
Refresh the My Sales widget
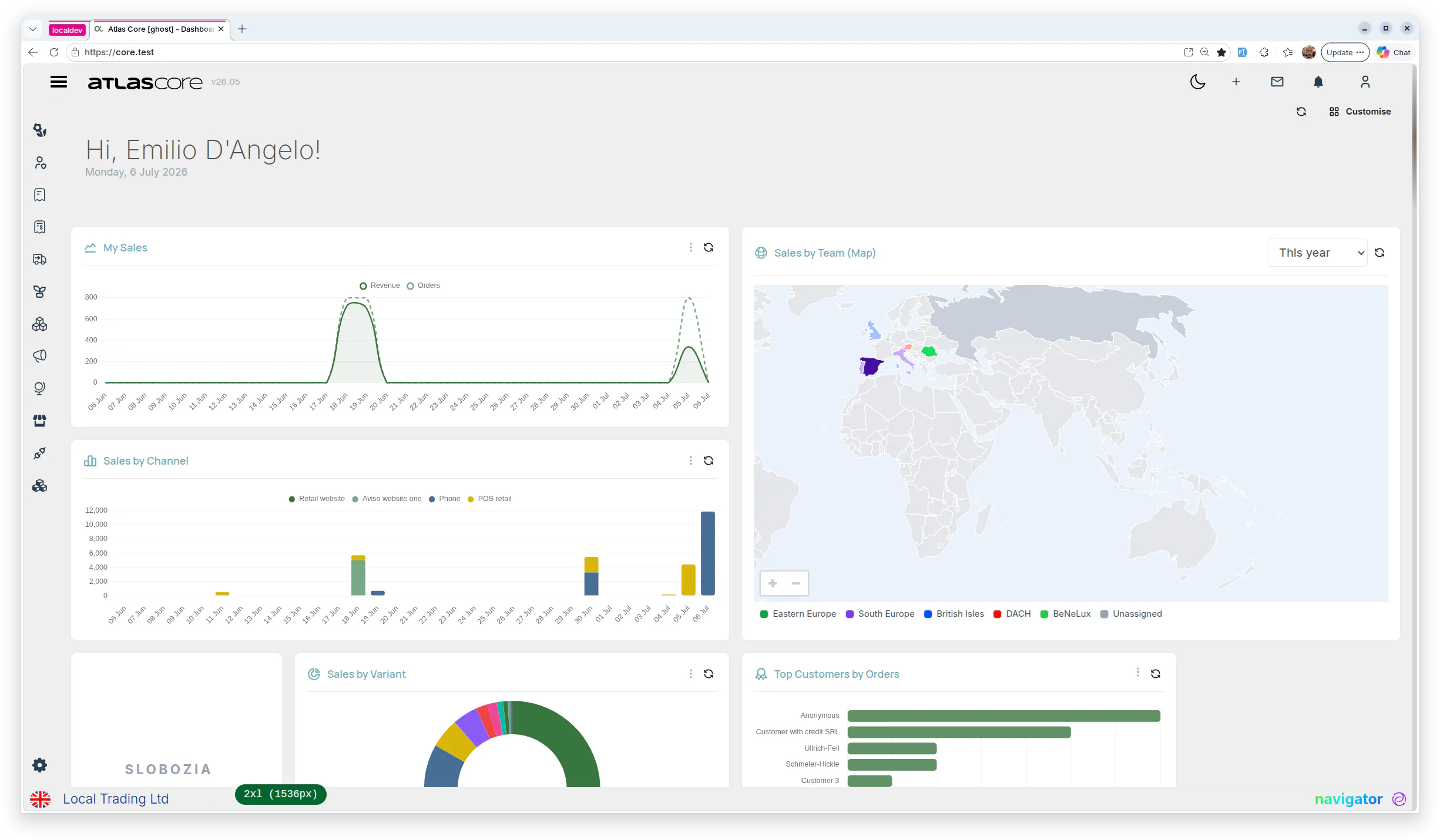tap(709, 247)
